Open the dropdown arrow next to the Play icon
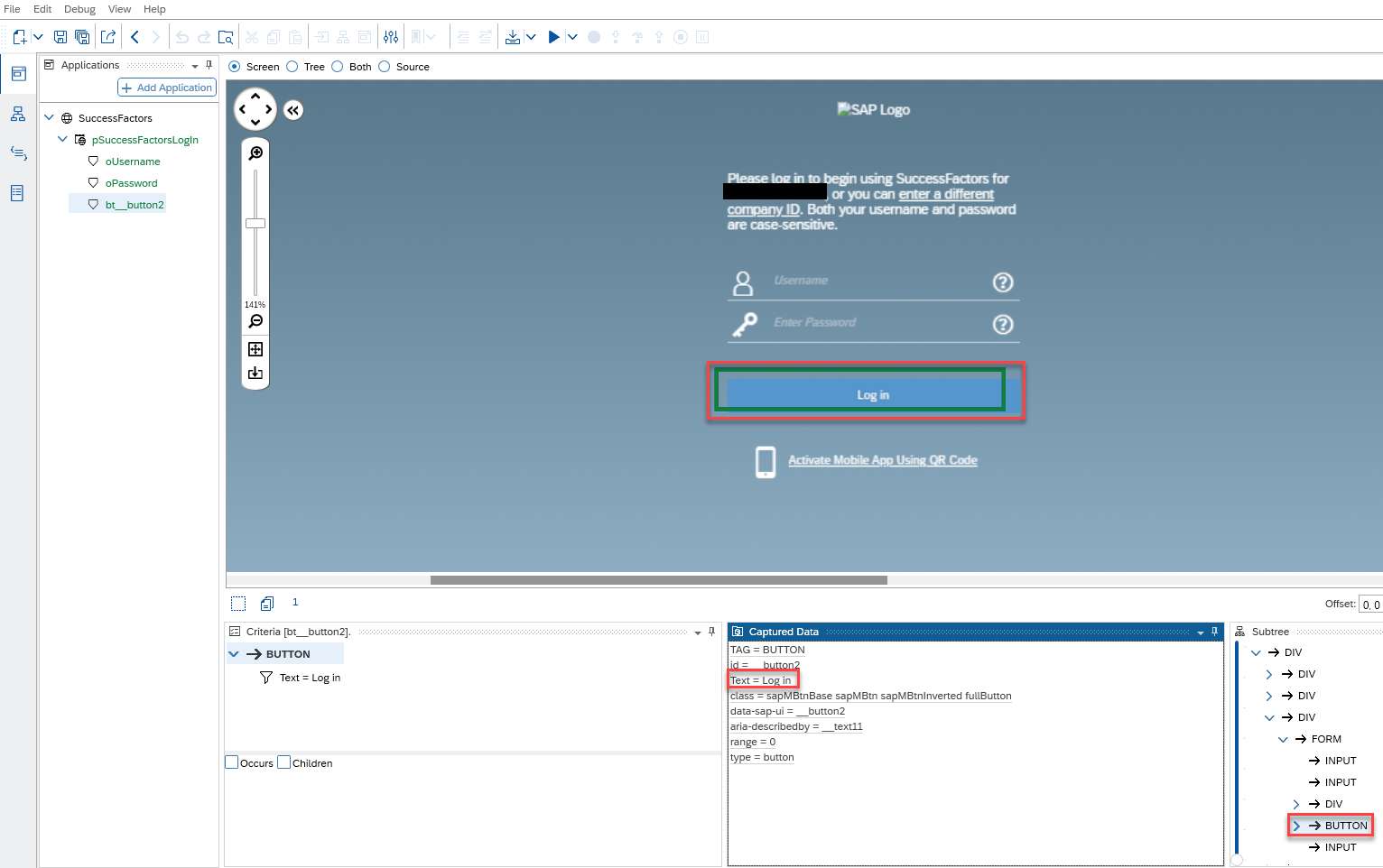The image size is (1383, 868). (572, 36)
